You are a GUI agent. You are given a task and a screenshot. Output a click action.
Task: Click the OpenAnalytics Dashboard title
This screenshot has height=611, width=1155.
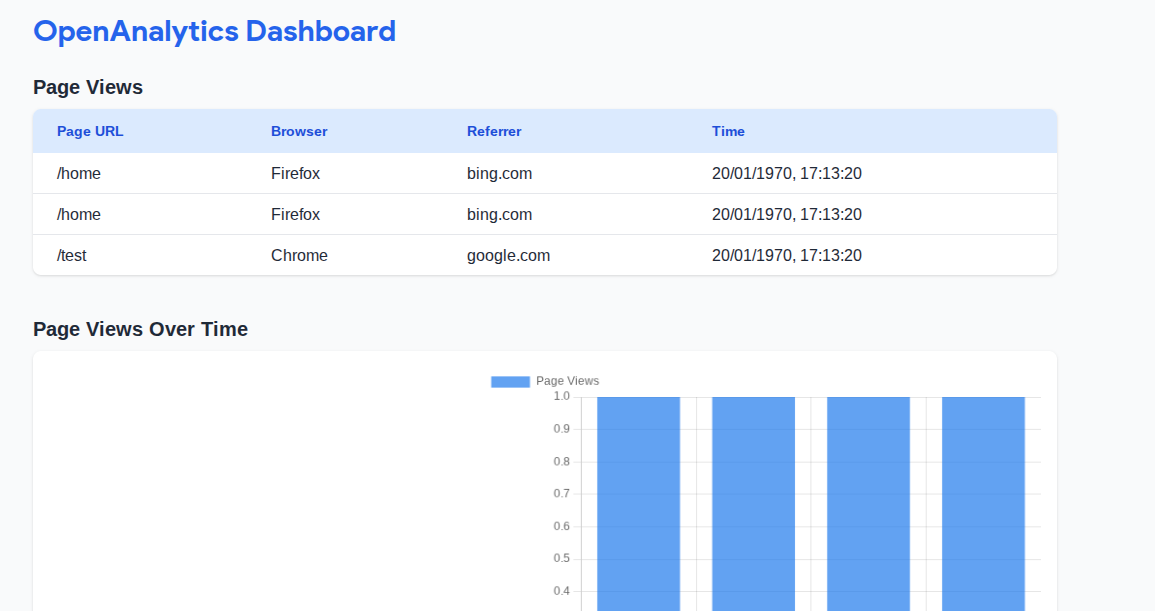pyautogui.click(x=214, y=31)
